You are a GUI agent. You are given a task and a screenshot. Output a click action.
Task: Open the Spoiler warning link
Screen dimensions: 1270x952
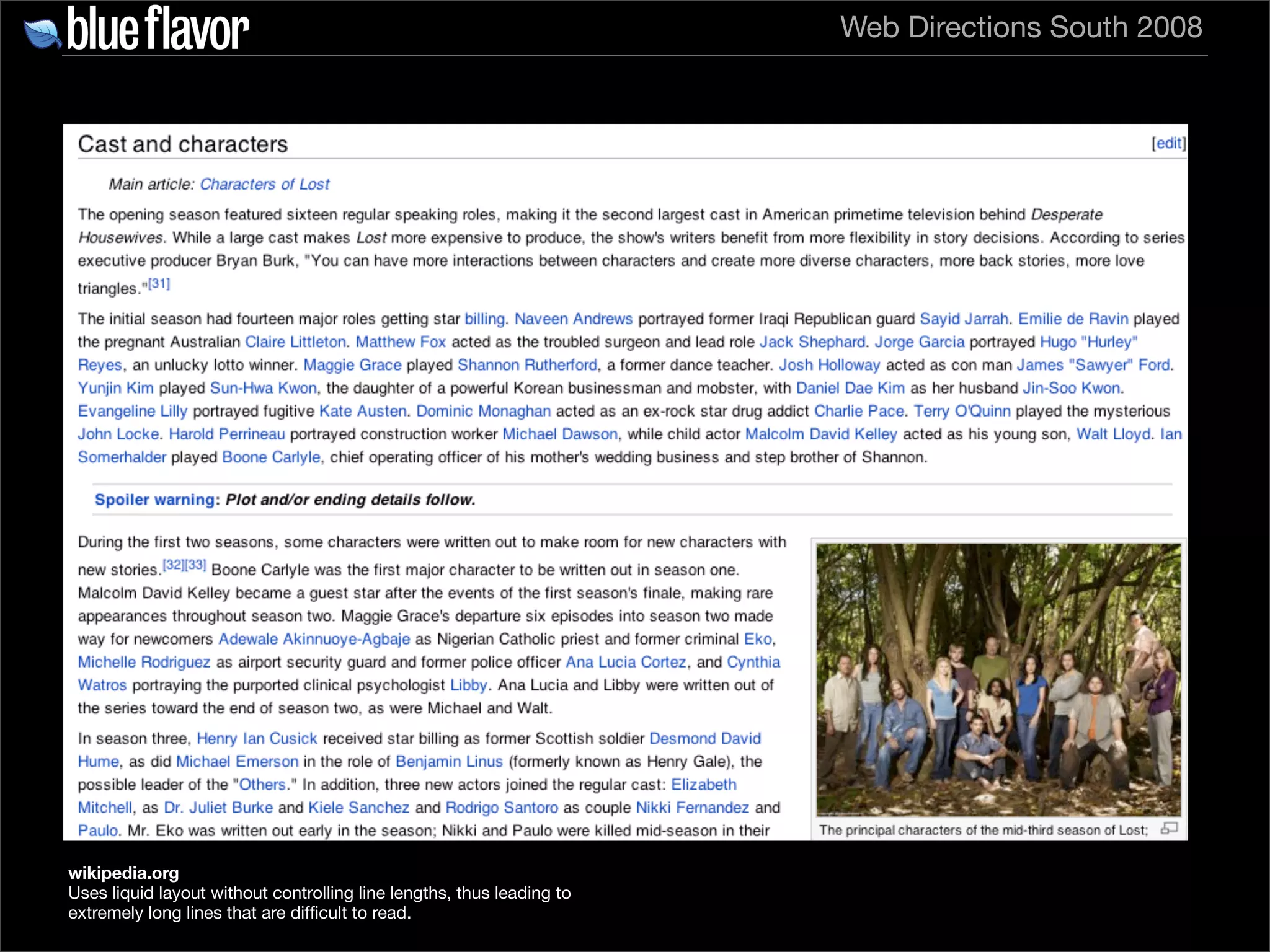tap(154, 500)
